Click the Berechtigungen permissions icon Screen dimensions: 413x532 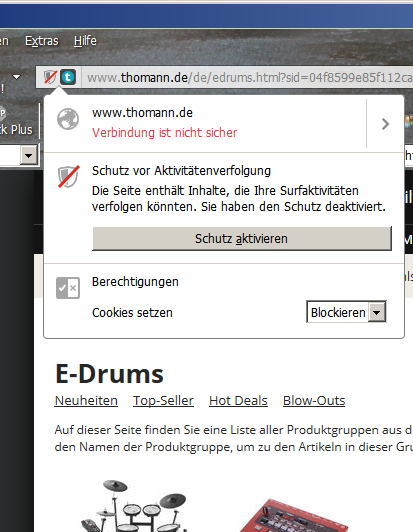68,288
